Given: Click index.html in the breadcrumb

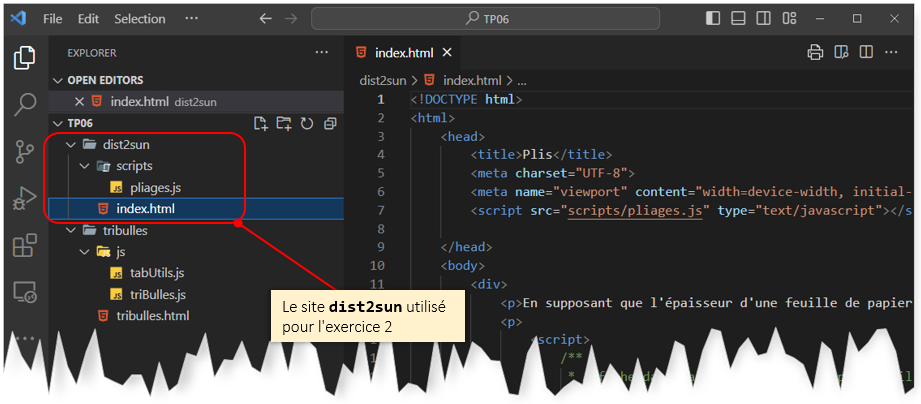Looking at the screenshot, I should [x=472, y=80].
